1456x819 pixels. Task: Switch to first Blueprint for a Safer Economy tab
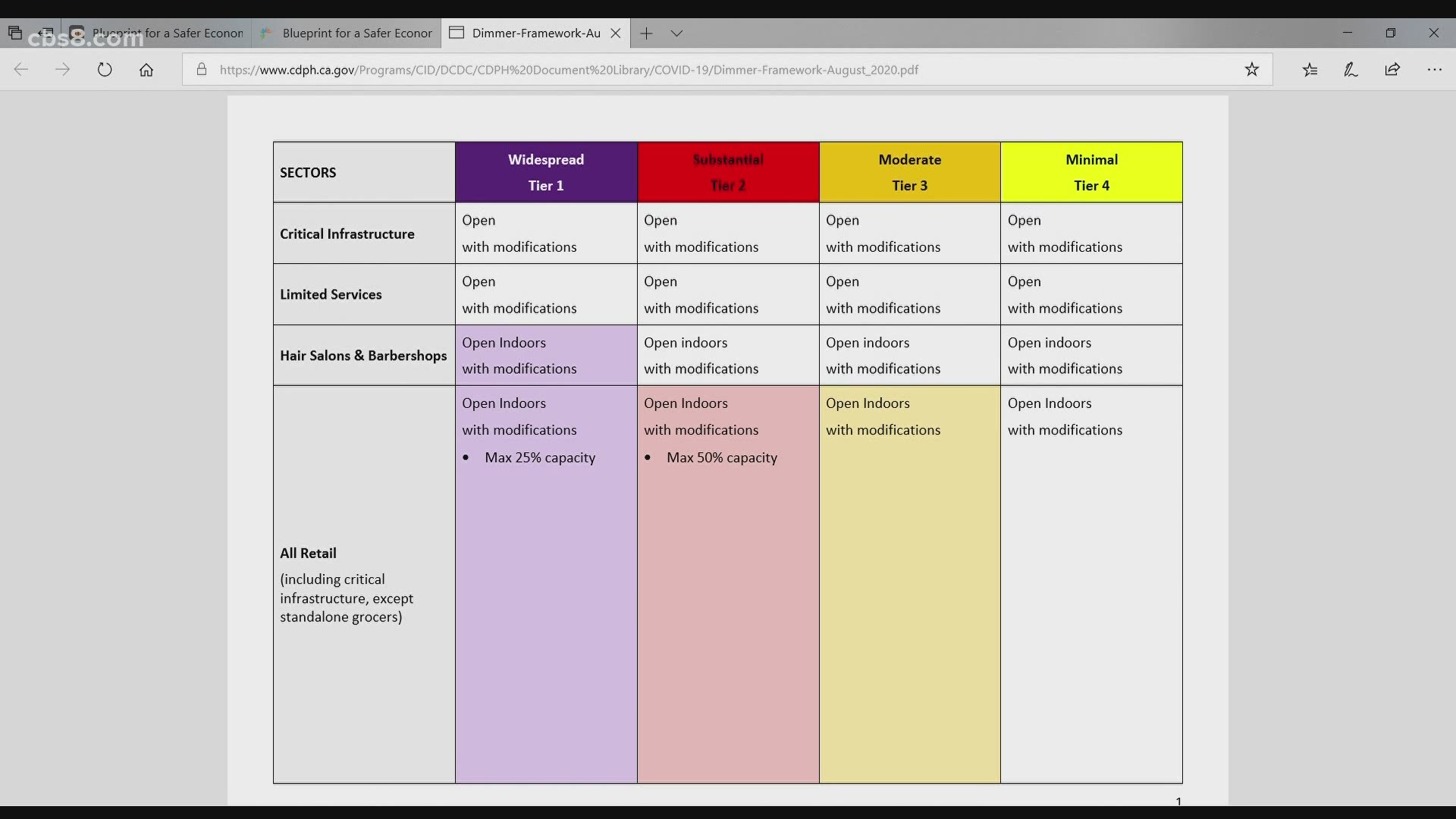coord(157,33)
